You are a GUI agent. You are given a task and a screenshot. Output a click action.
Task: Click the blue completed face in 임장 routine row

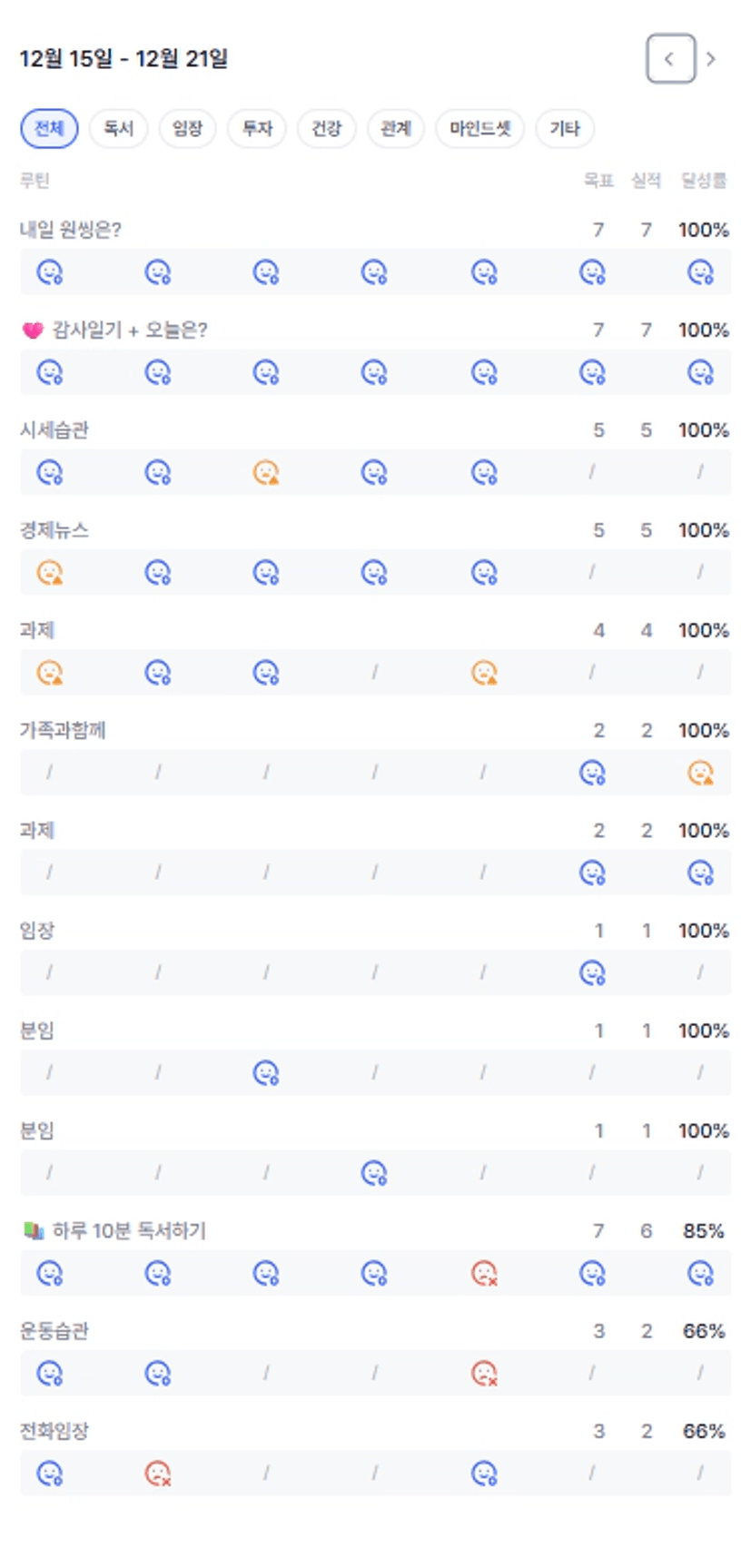pyautogui.click(x=592, y=973)
